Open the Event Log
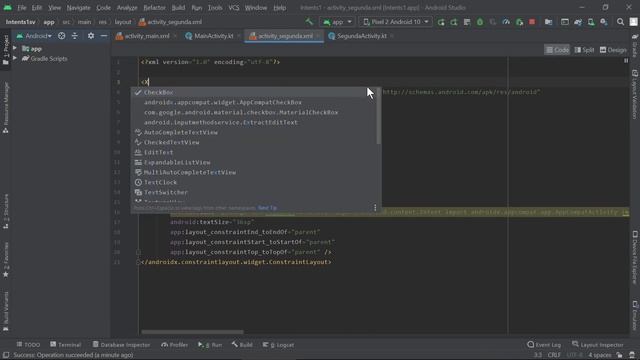The width and height of the screenshot is (640, 360). 544,345
